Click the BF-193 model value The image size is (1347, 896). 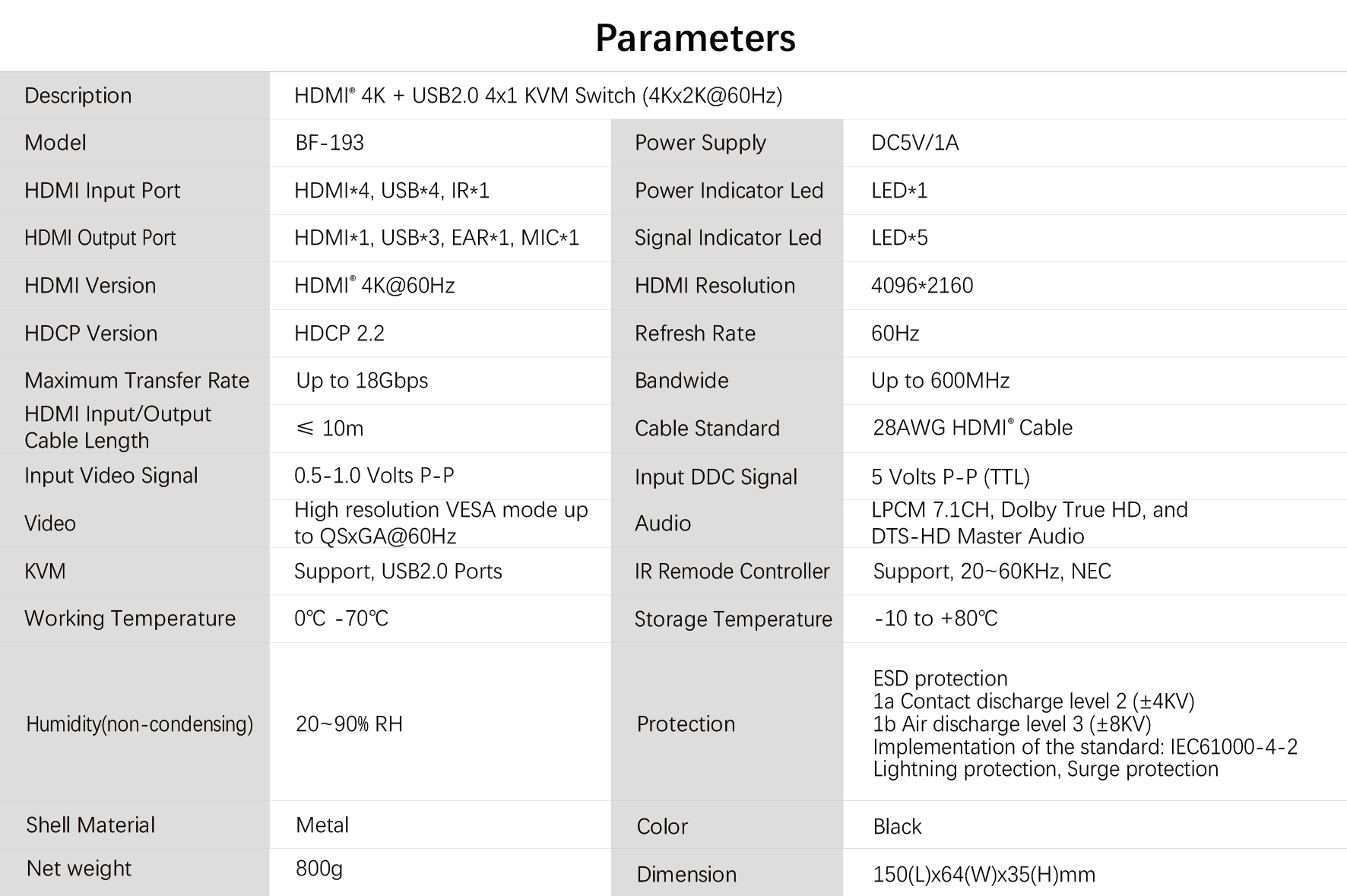(329, 143)
